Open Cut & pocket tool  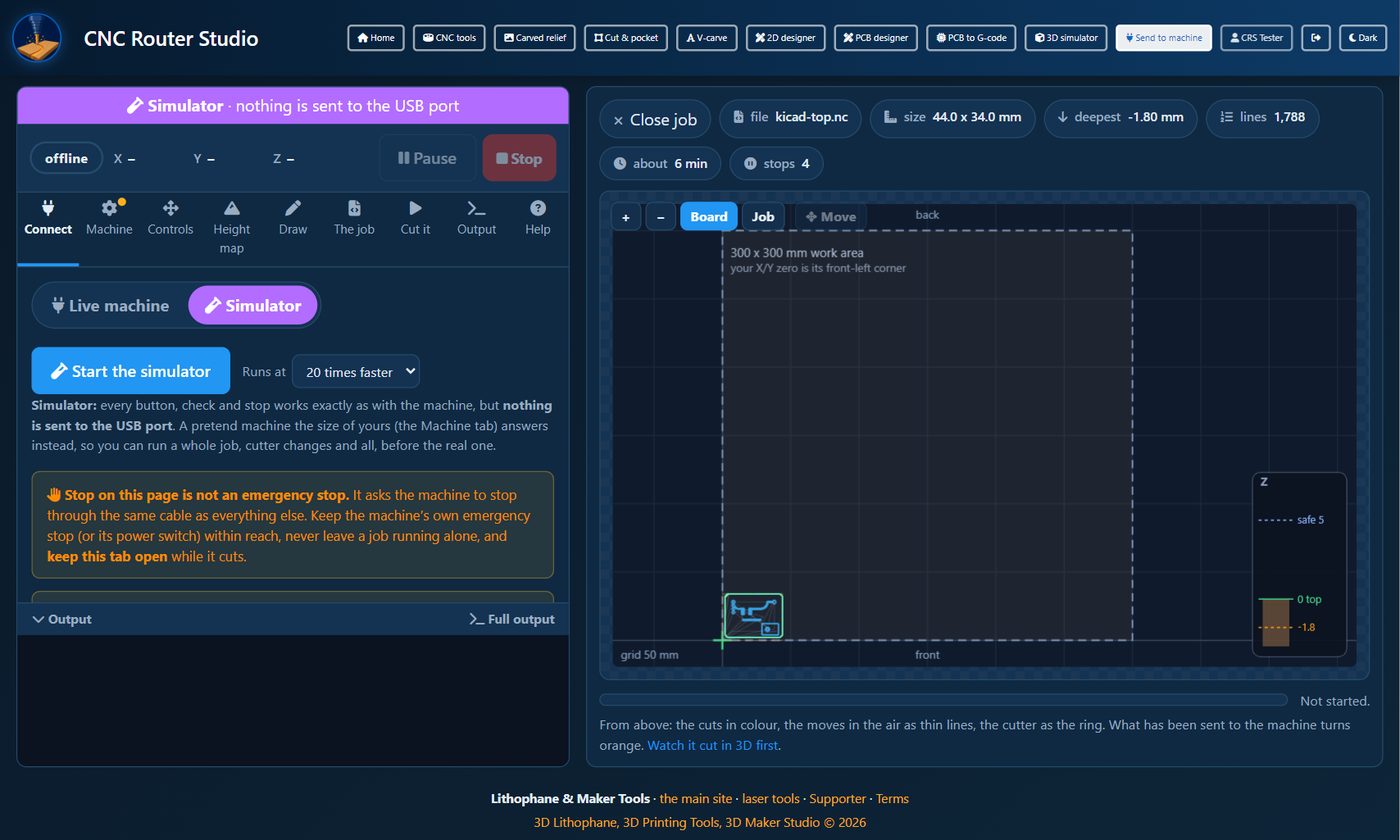point(626,38)
